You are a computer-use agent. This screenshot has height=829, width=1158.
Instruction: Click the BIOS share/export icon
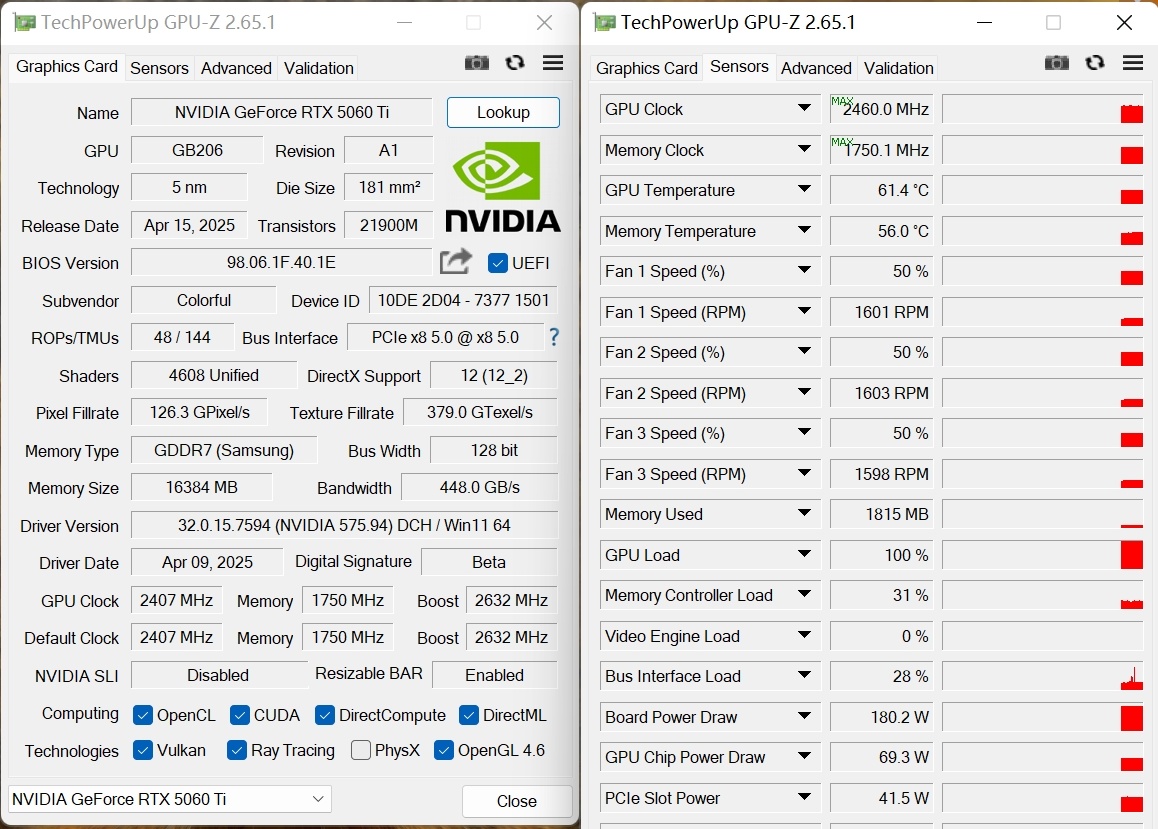point(456,262)
